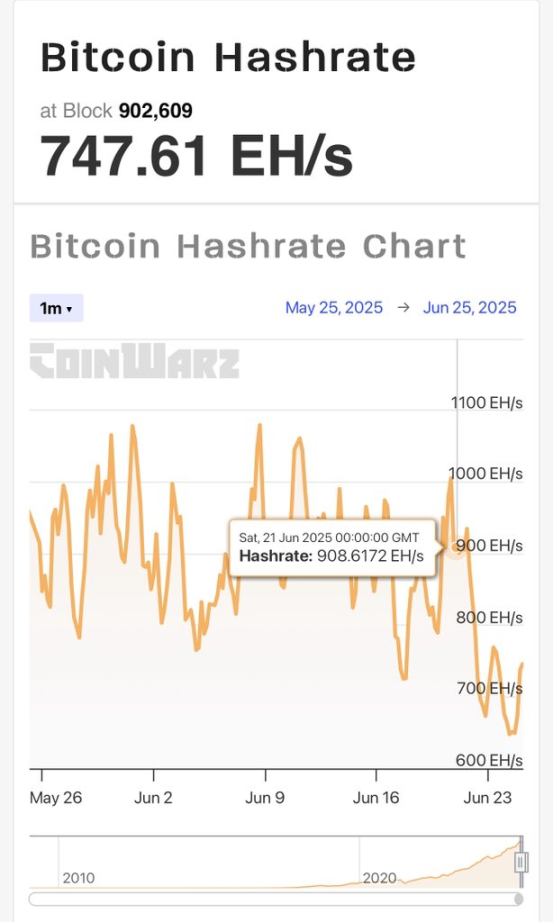Click the horizontal scrollbar at chart bottom
The height and width of the screenshot is (922, 553).
275,899
